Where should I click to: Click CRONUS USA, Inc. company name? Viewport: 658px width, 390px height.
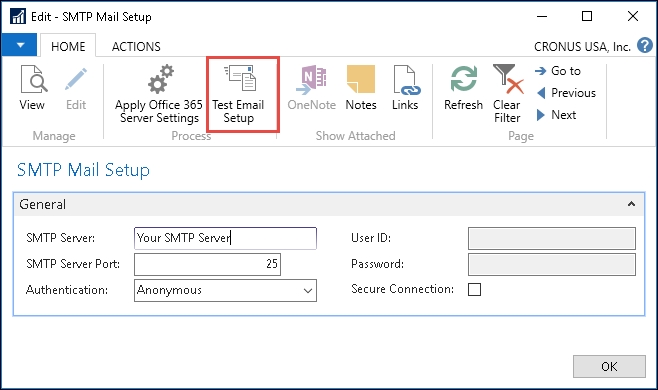[582, 47]
